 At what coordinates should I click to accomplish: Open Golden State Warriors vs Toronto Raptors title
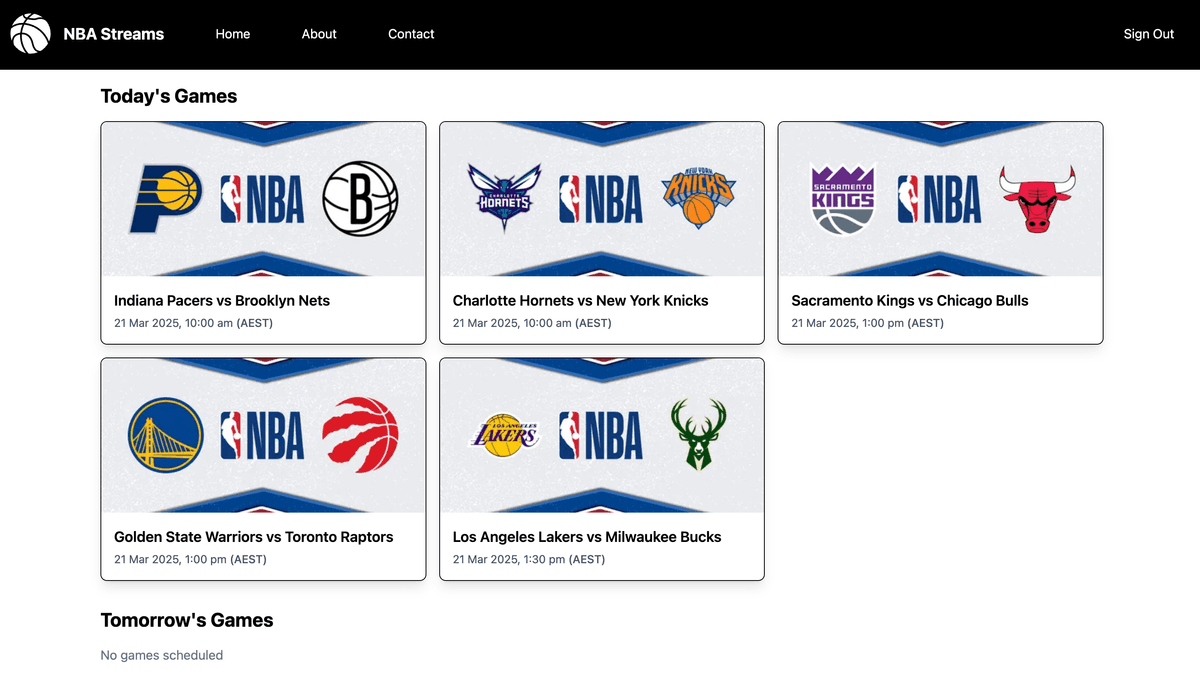pyautogui.click(x=254, y=537)
